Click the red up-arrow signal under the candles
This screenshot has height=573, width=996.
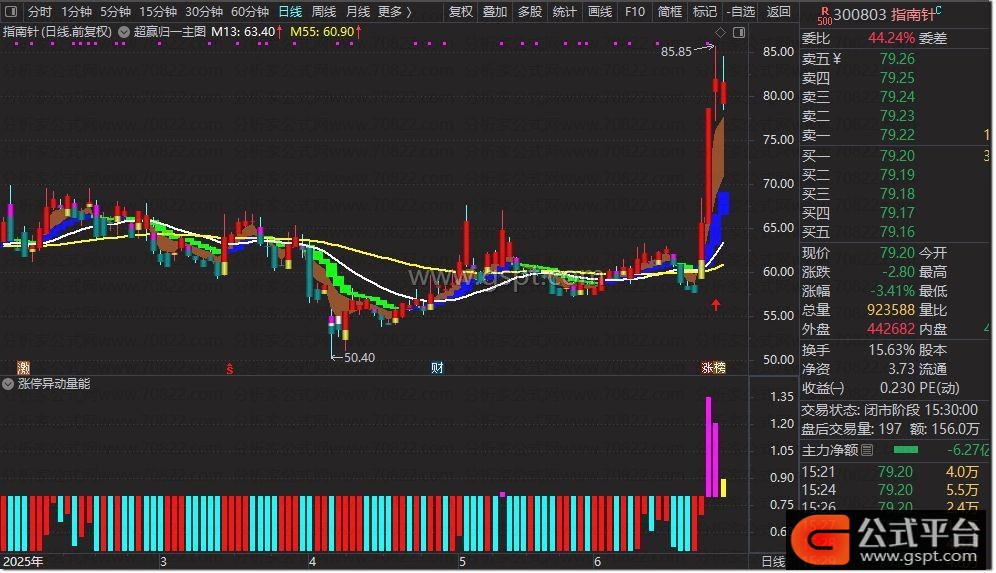716,304
